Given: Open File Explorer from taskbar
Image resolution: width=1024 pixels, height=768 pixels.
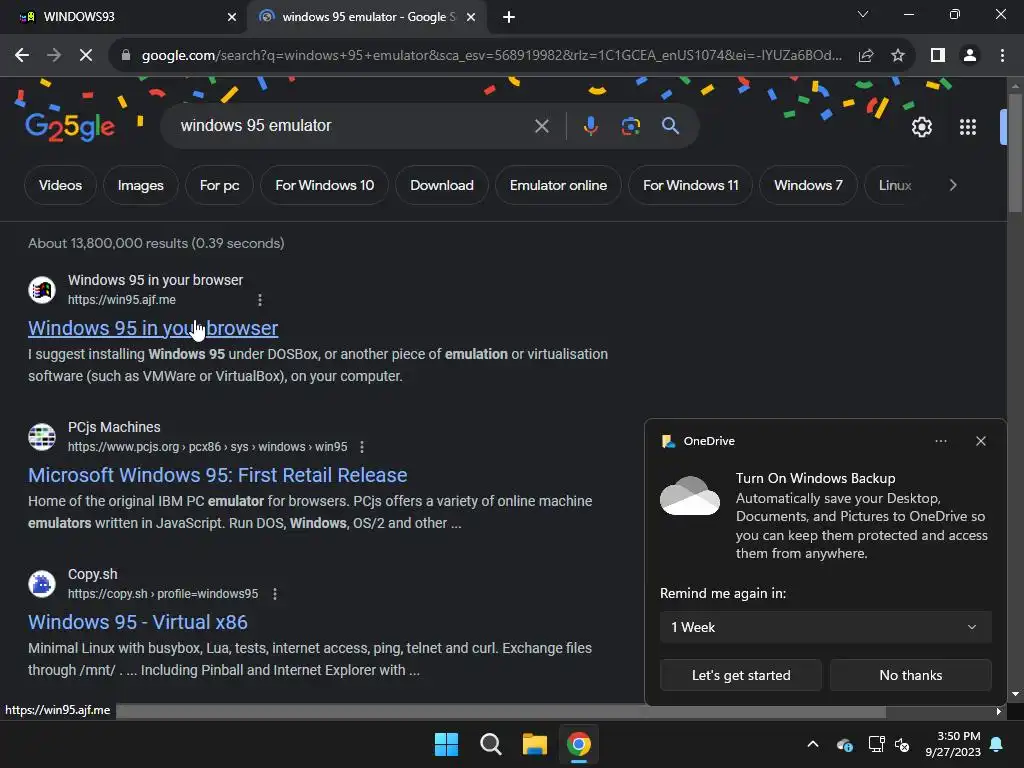Looking at the screenshot, I should point(534,744).
